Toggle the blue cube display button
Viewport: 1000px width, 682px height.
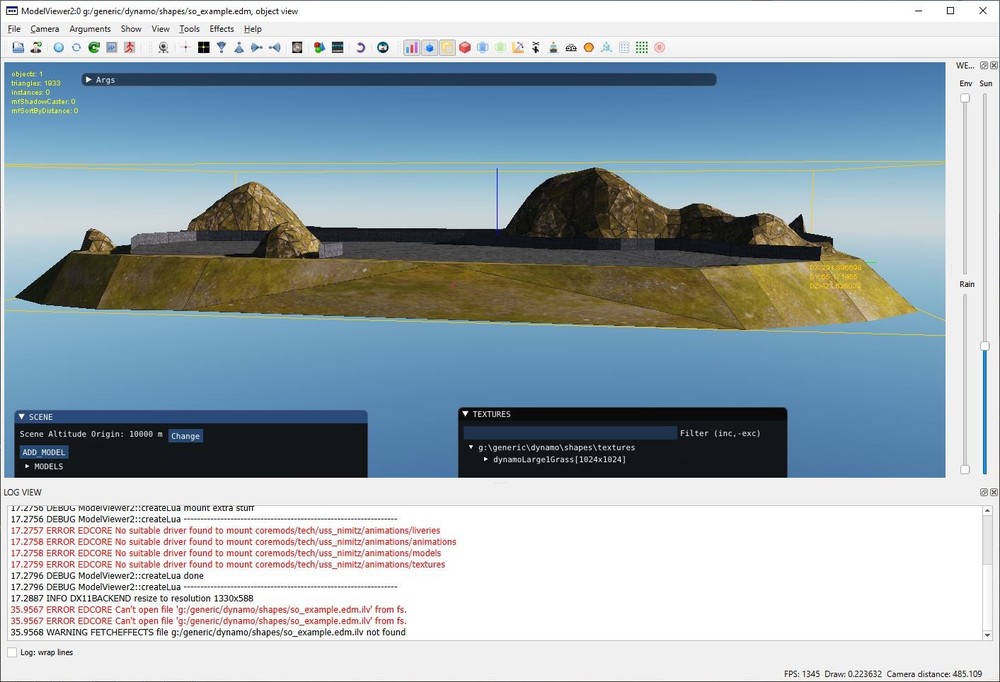[x=429, y=47]
